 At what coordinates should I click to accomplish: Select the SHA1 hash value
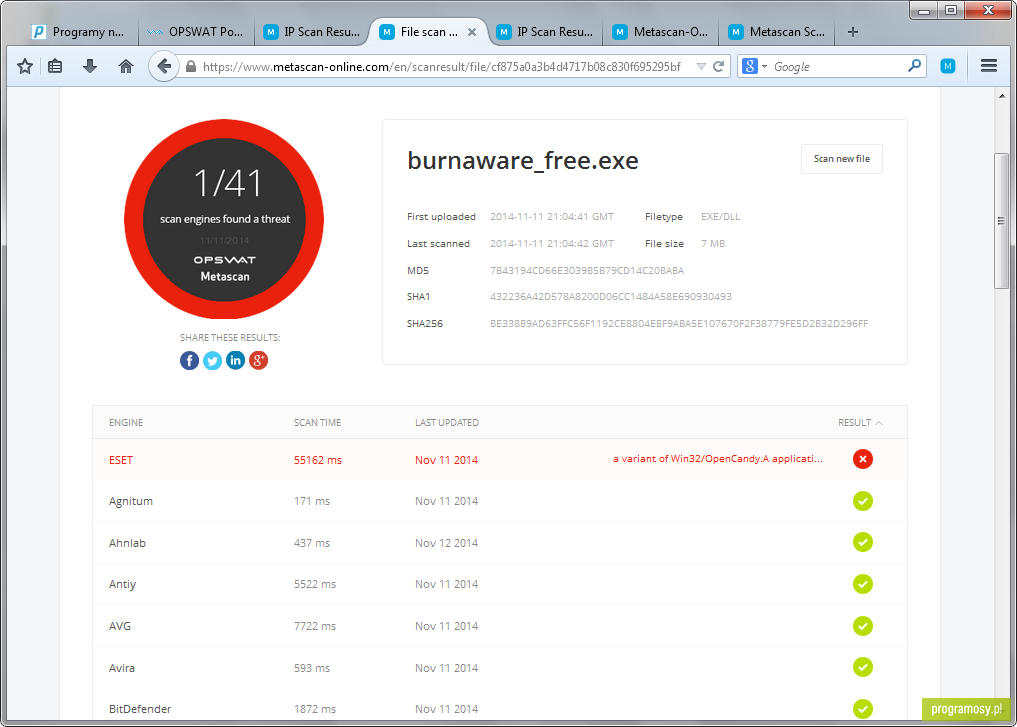click(x=610, y=296)
